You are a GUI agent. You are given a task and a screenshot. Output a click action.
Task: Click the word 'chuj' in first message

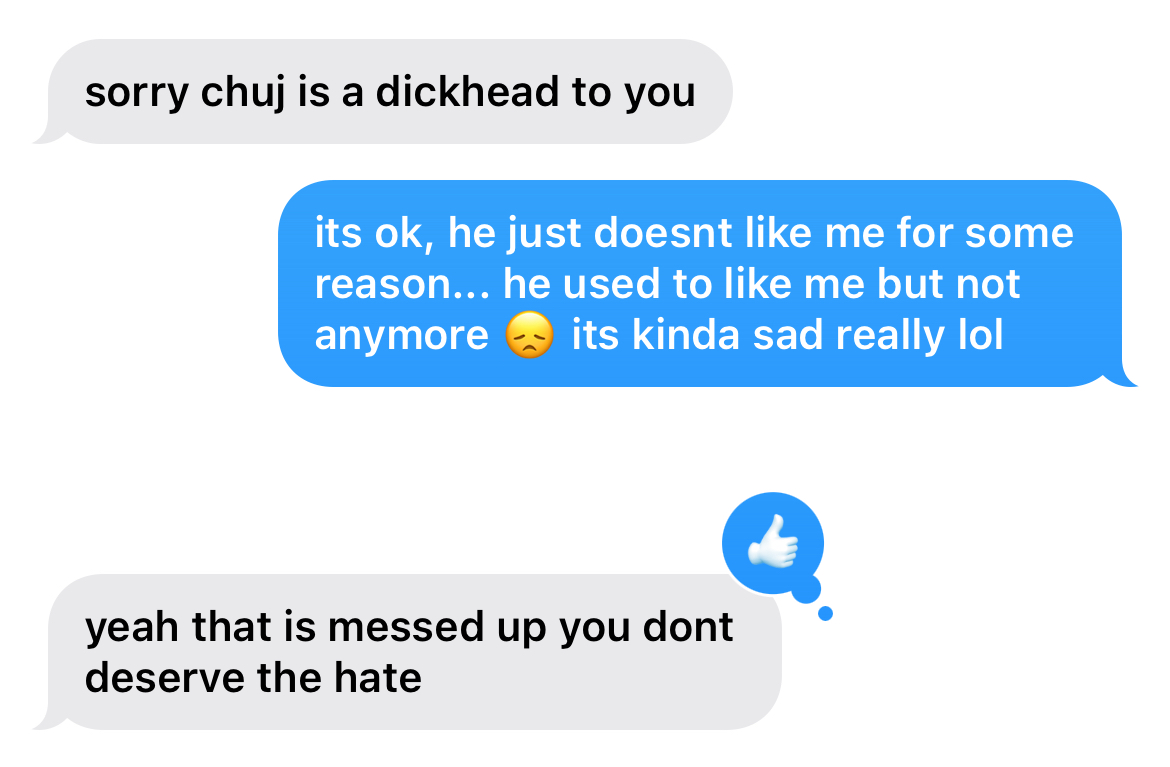243,93
